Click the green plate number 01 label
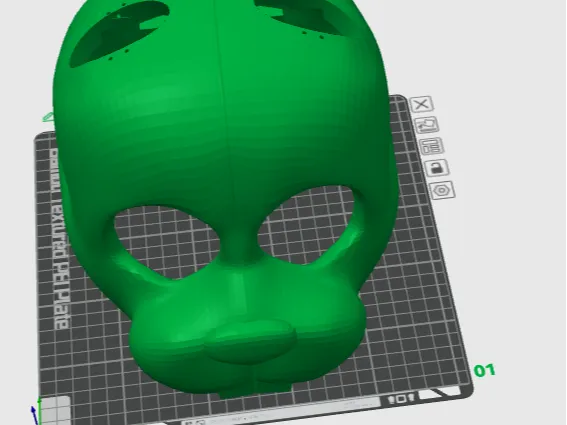This screenshot has height=425, width=567. tap(485, 370)
